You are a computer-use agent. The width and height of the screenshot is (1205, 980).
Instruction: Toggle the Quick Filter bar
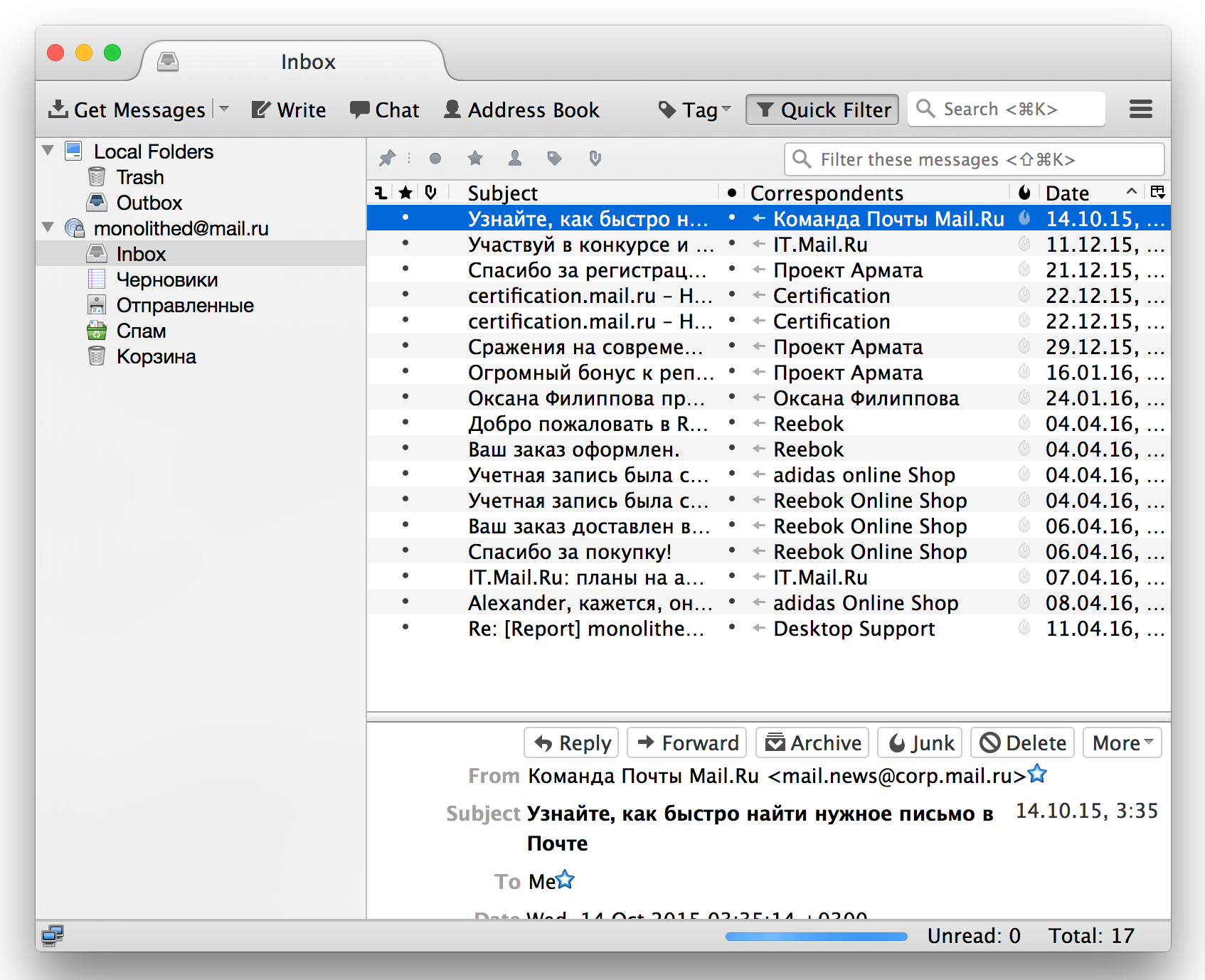pos(822,110)
